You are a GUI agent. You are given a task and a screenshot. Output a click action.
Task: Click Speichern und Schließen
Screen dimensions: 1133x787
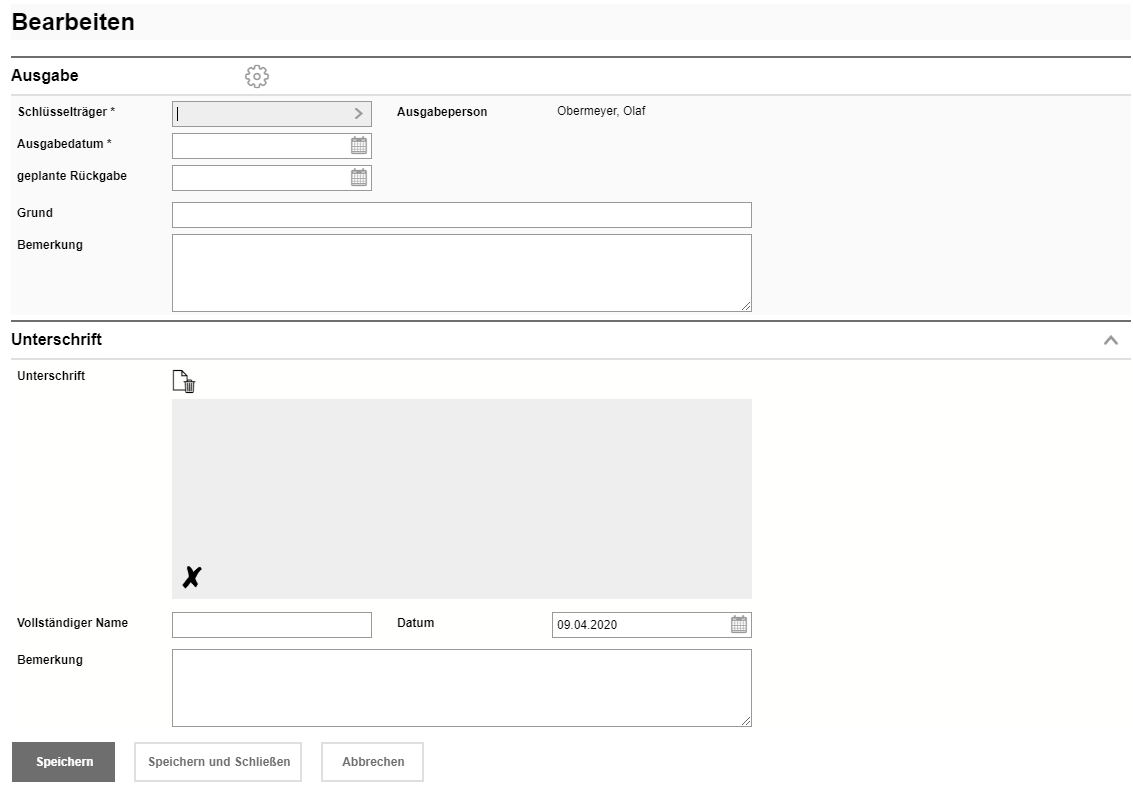219,762
